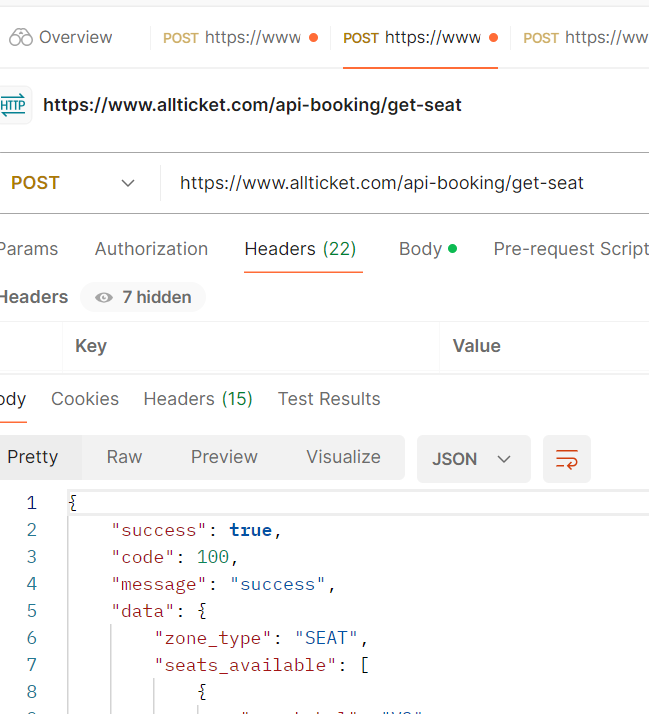Select the active middle POST request tab
The height and width of the screenshot is (724, 649).
420,37
